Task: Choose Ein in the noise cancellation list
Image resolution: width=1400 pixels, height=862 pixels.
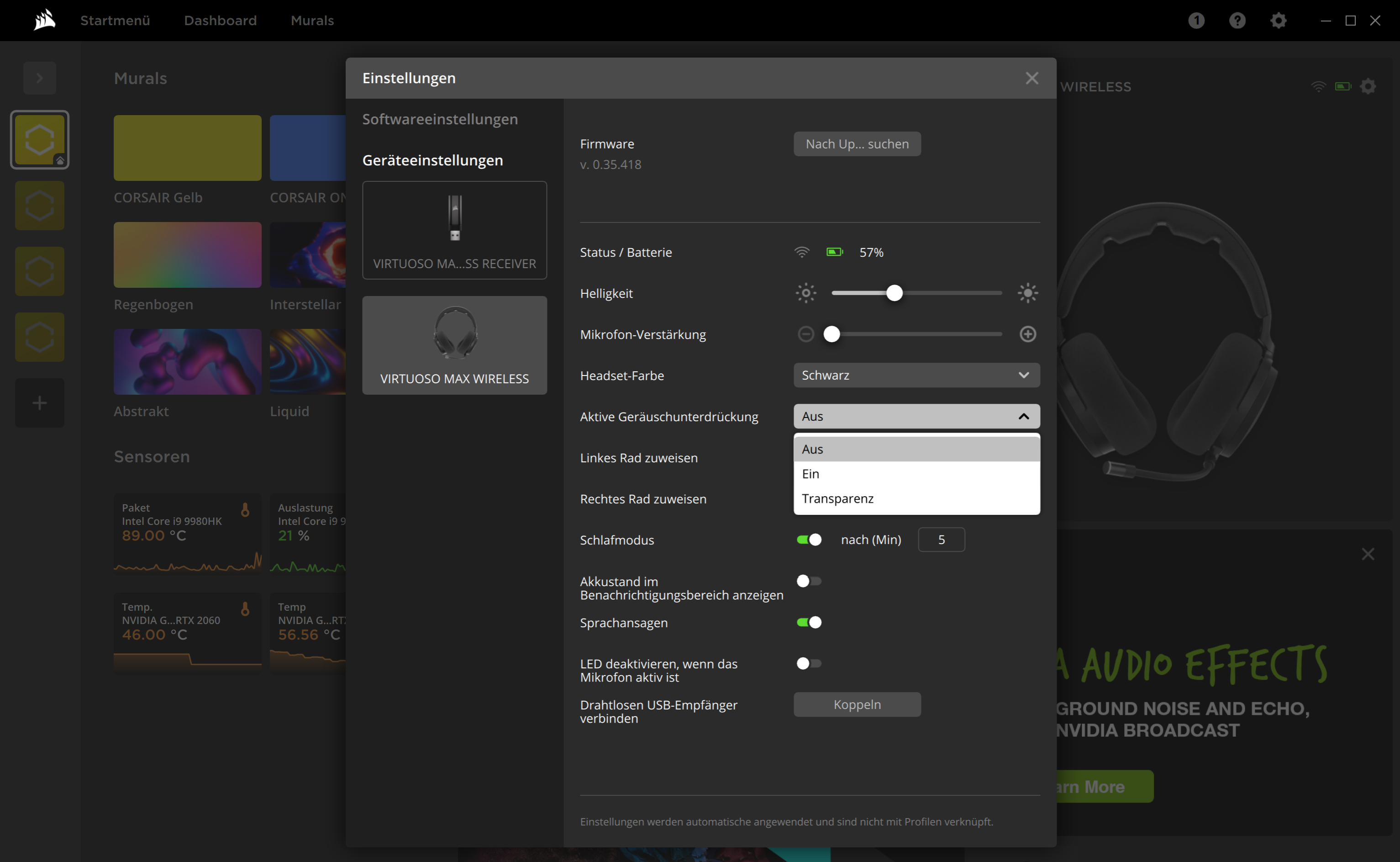Action: click(x=916, y=474)
